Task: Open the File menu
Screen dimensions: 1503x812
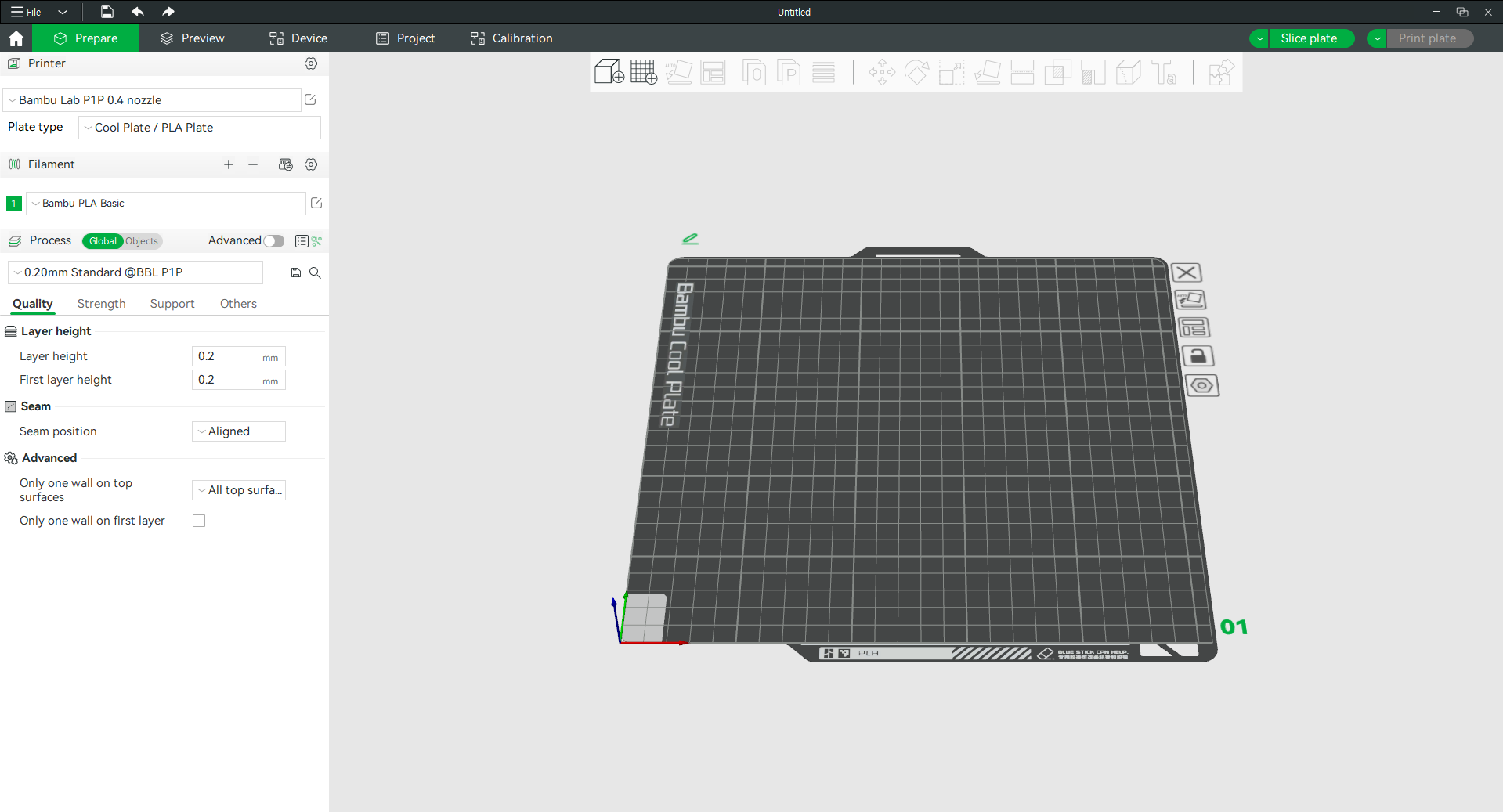Action: coord(27,12)
